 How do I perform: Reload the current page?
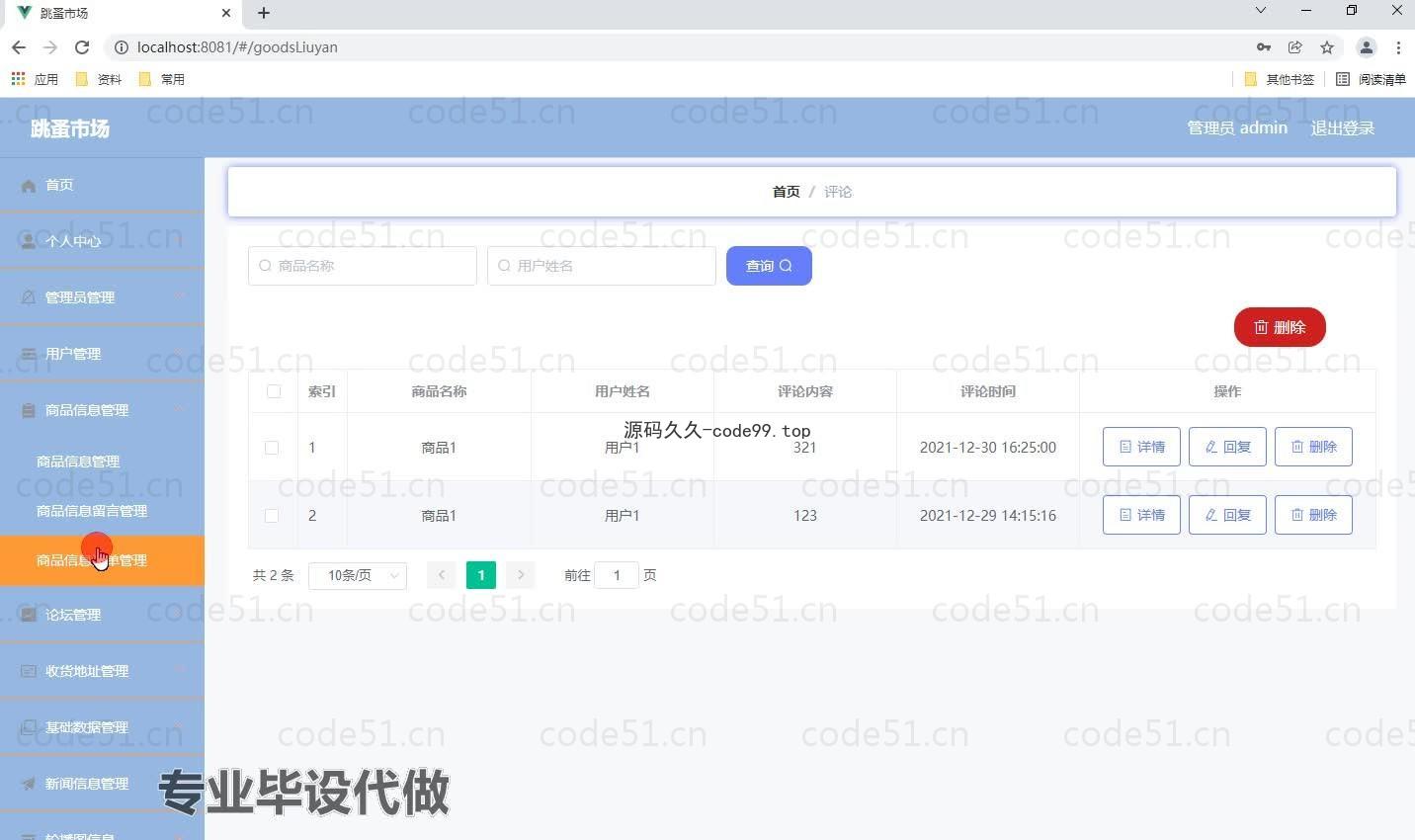click(82, 47)
